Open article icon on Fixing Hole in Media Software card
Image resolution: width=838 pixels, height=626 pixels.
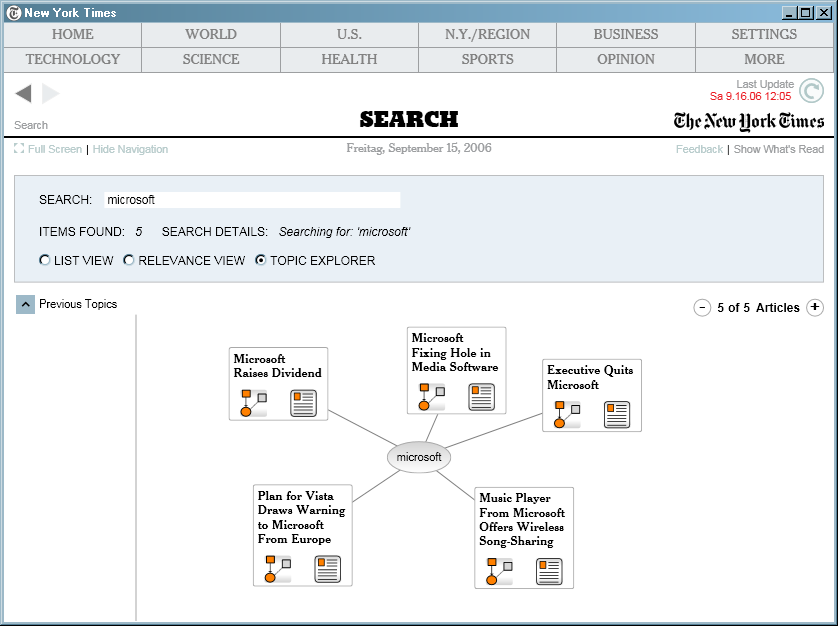(x=482, y=397)
